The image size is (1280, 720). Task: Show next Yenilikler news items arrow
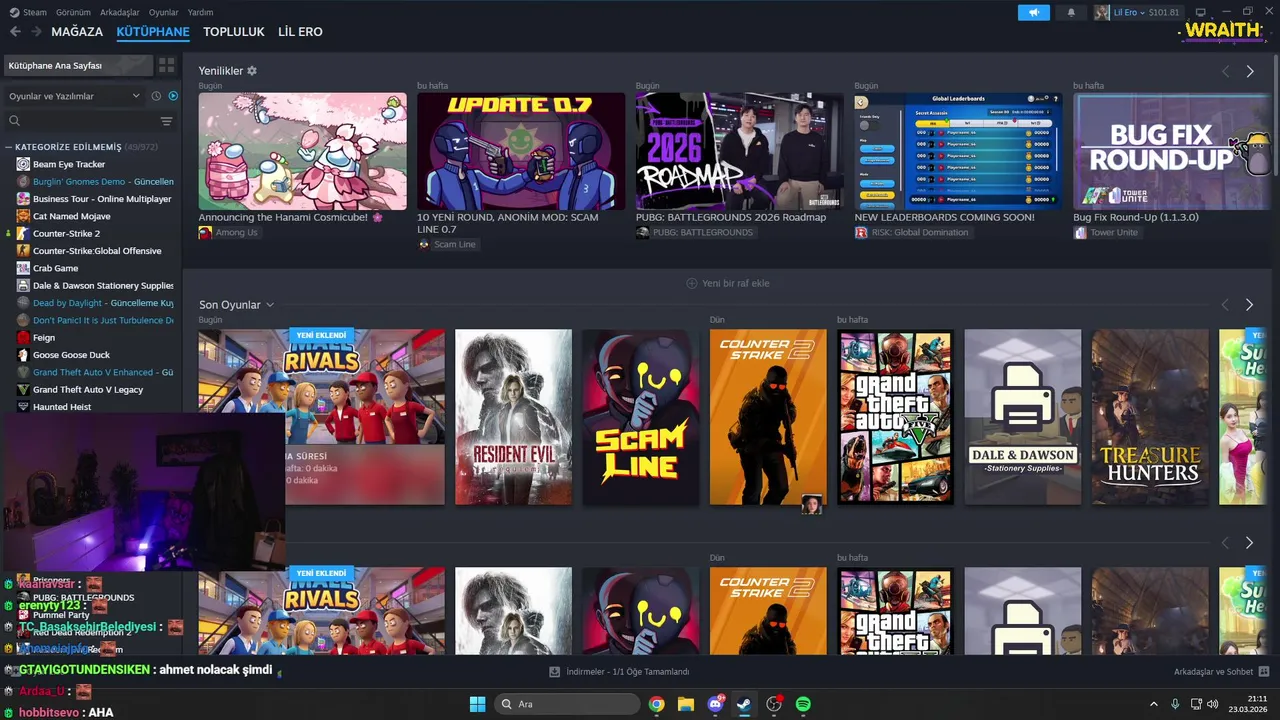[x=1250, y=72]
